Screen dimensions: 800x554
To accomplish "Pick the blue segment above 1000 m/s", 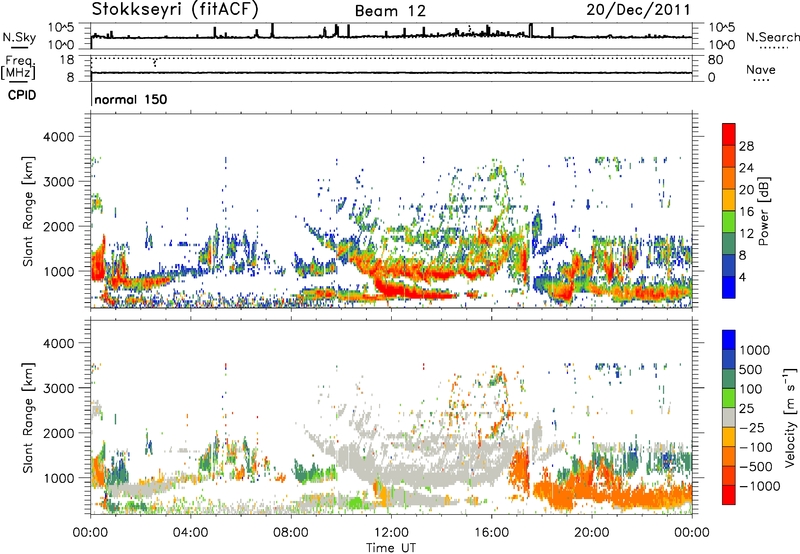I will click(x=729, y=340).
